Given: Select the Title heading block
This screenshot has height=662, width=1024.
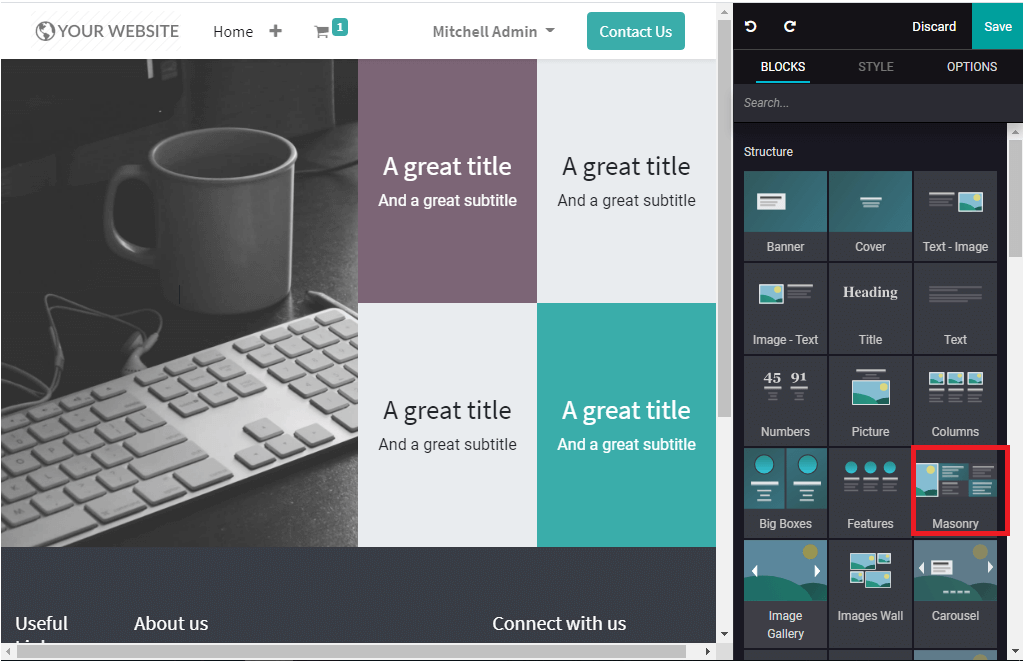Looking at the screenshot, I should click(870, 308).
